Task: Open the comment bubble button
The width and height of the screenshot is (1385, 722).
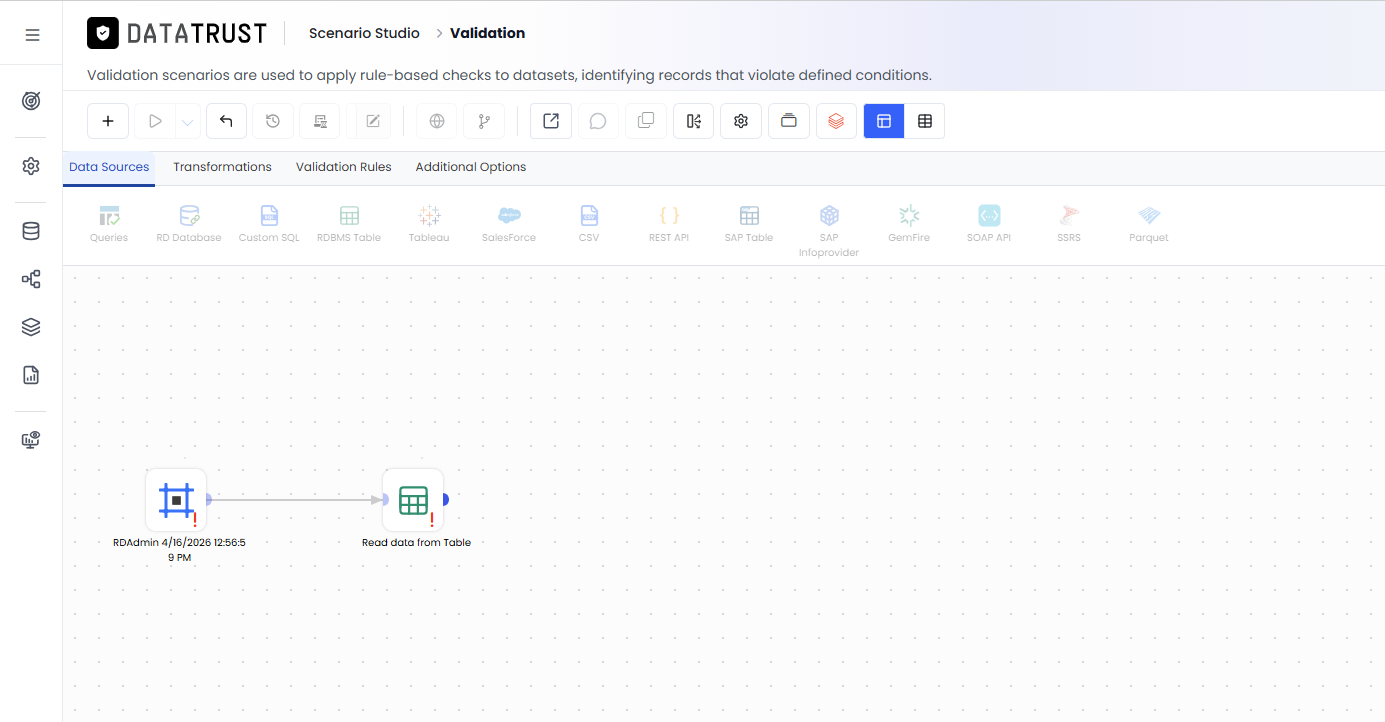Action: pos(598,121)
